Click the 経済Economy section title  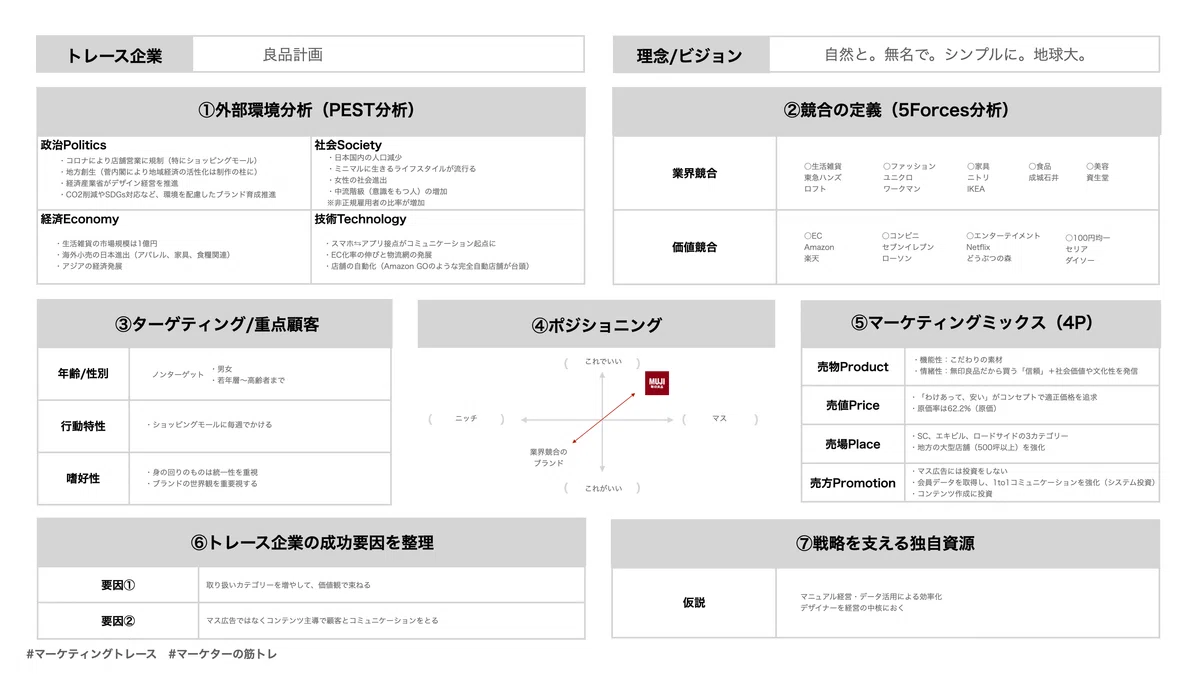79,219
